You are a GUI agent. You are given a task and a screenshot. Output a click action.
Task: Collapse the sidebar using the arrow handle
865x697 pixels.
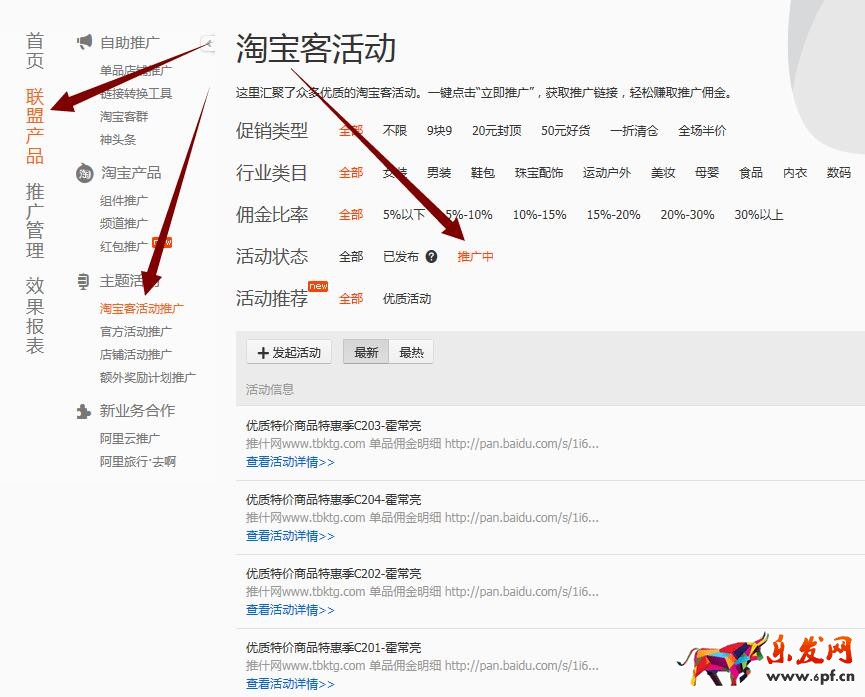click(x=207, y=43)
